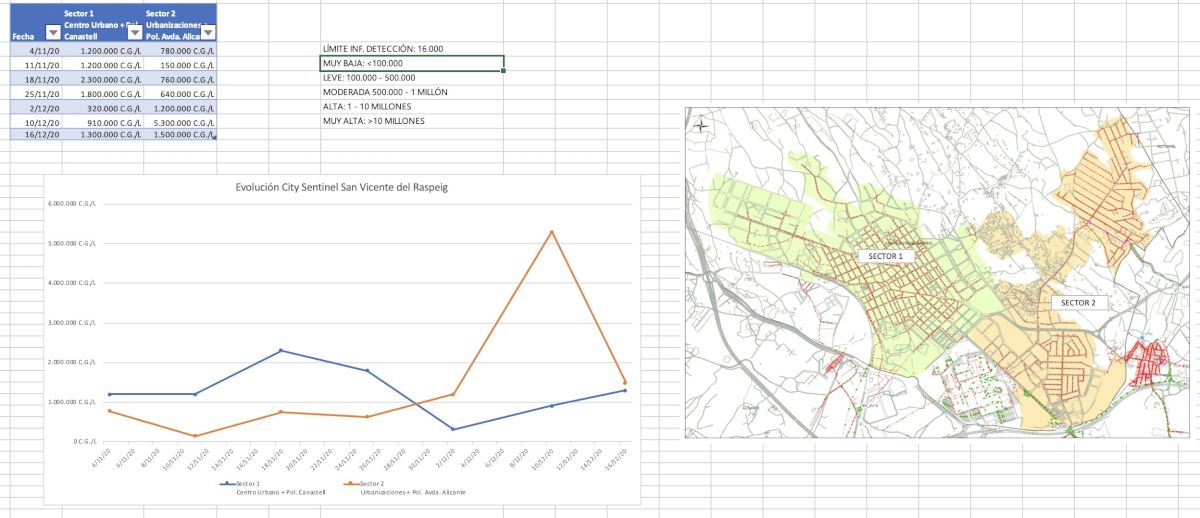The height and width of the screenshot is (518, 1200).
Task: Select the MUY BAJA: <100.000 cell
Action: (412, 63)
